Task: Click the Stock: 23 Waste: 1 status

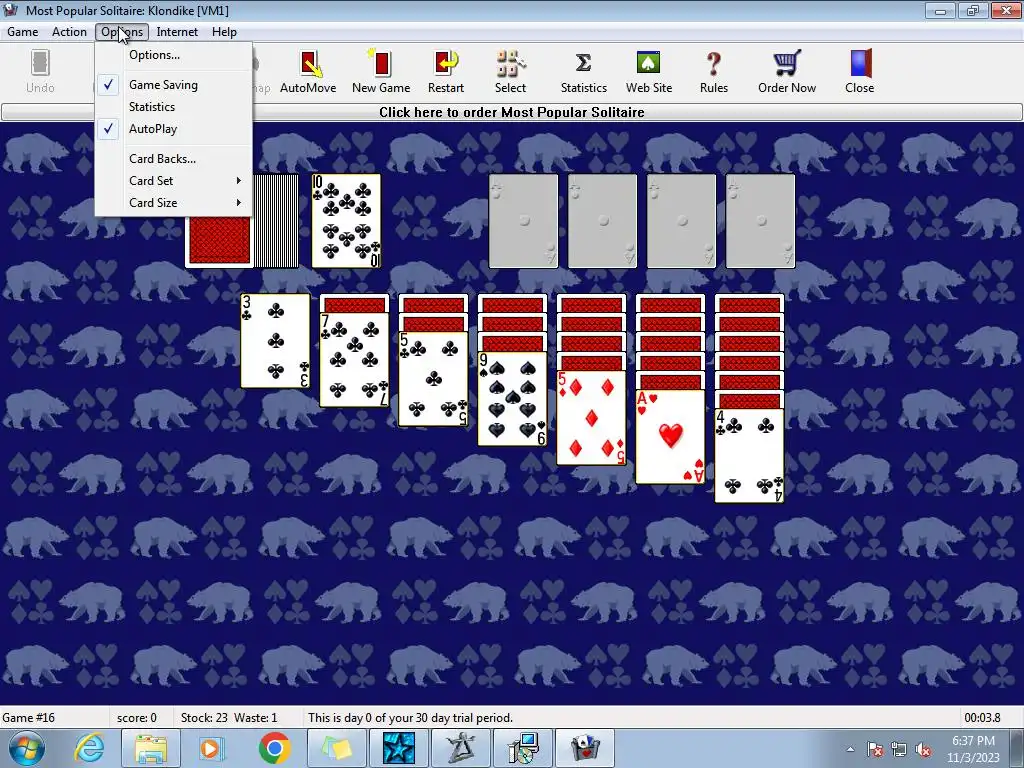Action: tap(229, 718)
